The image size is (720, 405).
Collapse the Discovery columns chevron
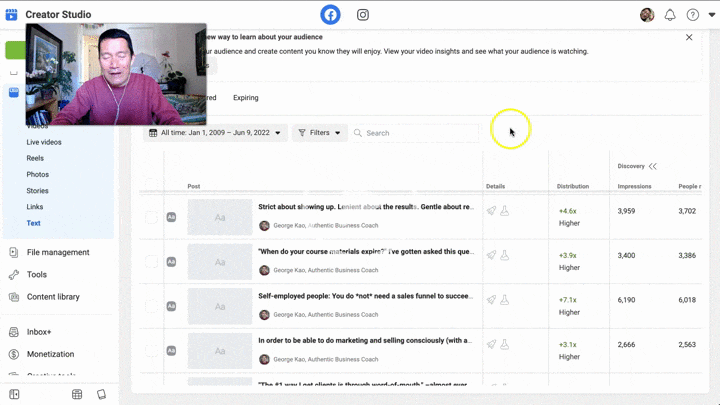[652, 166]
